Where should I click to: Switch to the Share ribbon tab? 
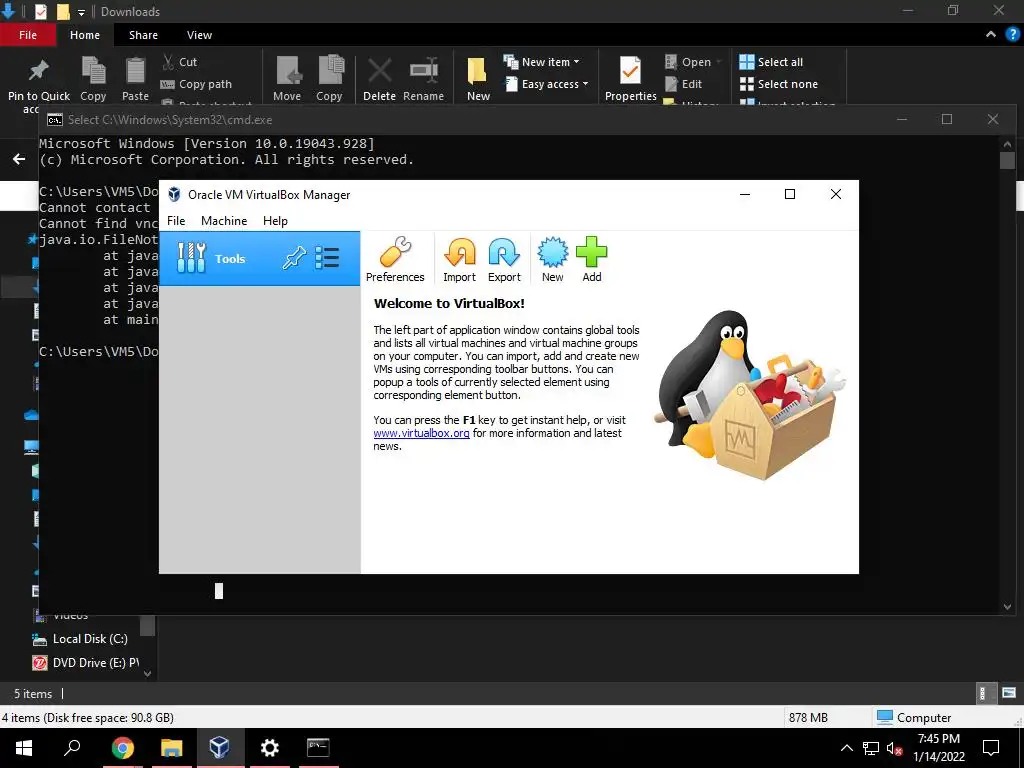point(143,35)
